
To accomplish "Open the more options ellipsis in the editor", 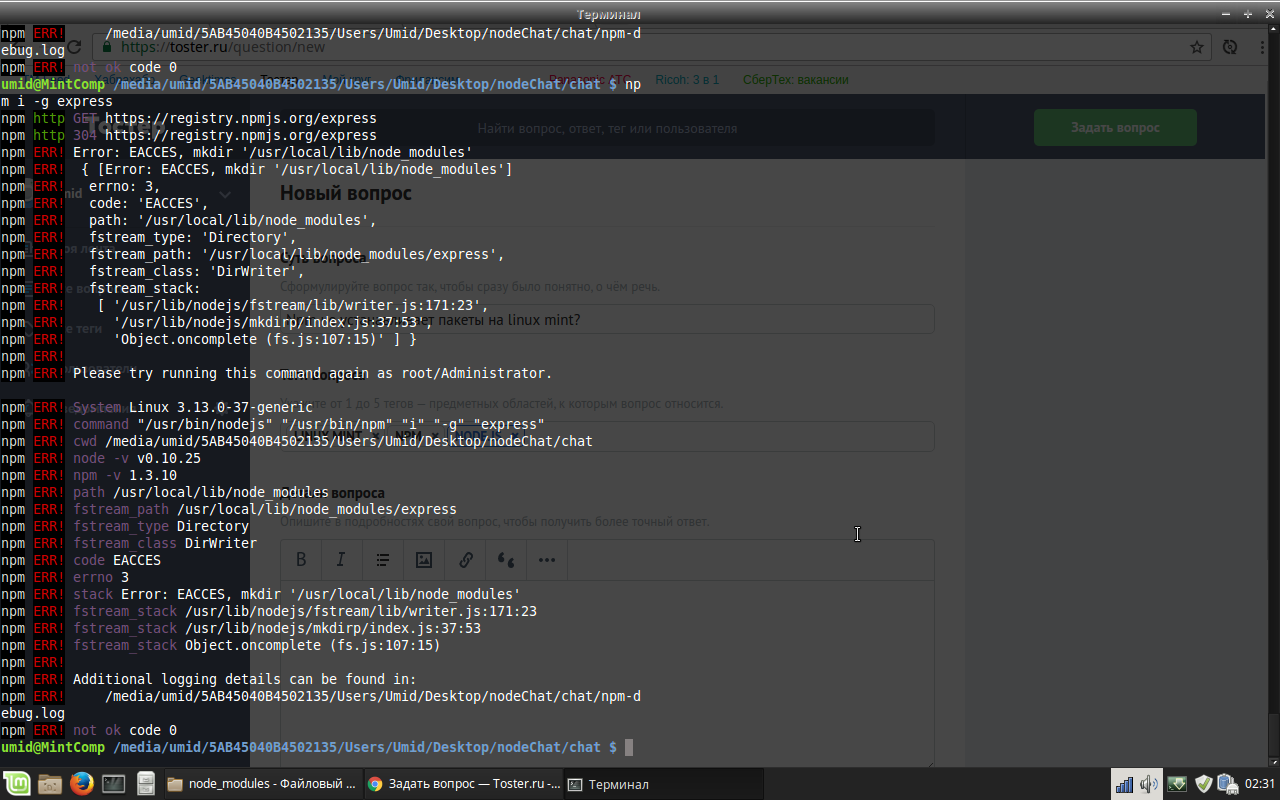I will tap(547, 560).
